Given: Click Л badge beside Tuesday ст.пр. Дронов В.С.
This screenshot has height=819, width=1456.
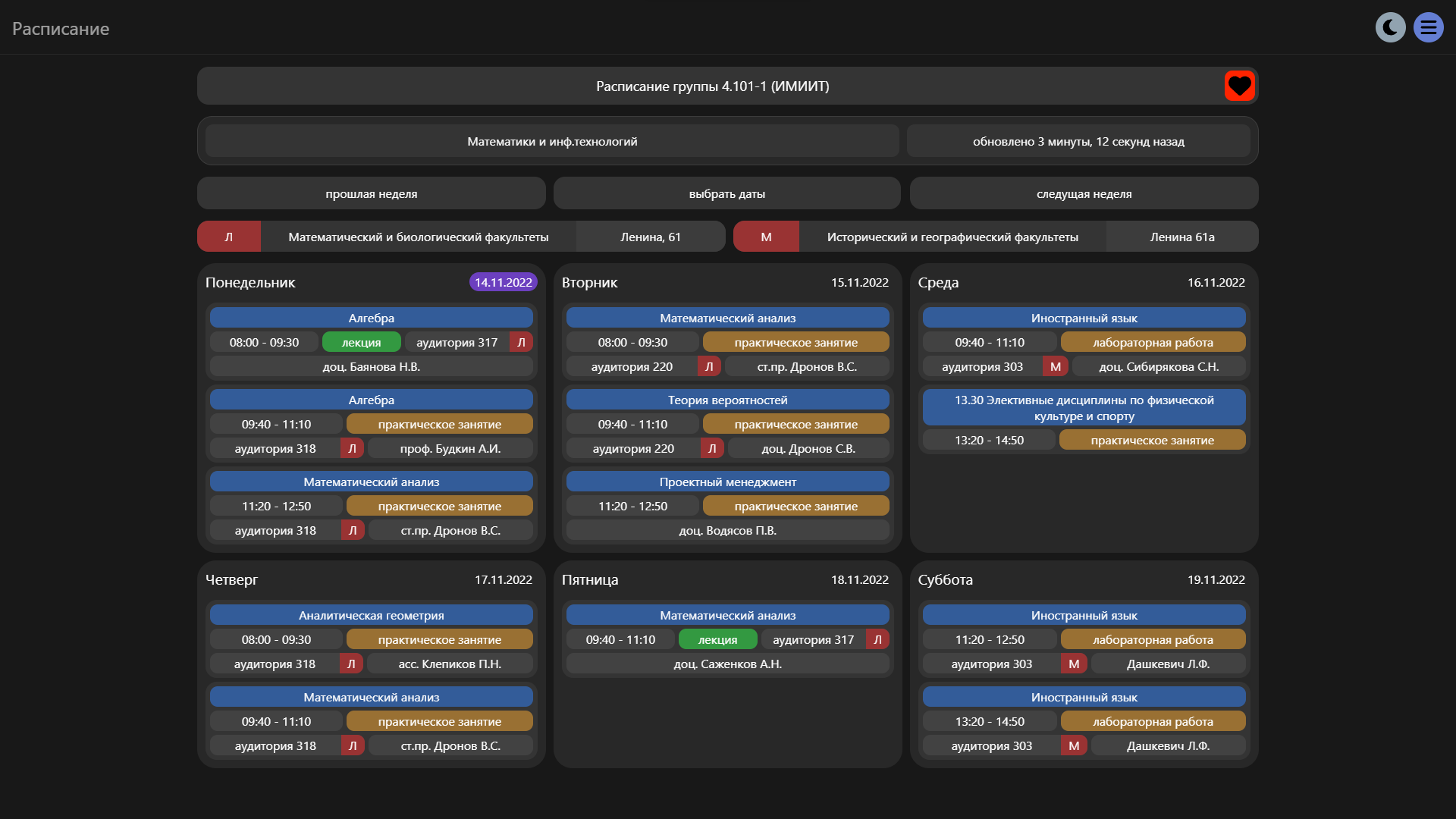Looking at the screenshot, I should click(x=709, y=366).
